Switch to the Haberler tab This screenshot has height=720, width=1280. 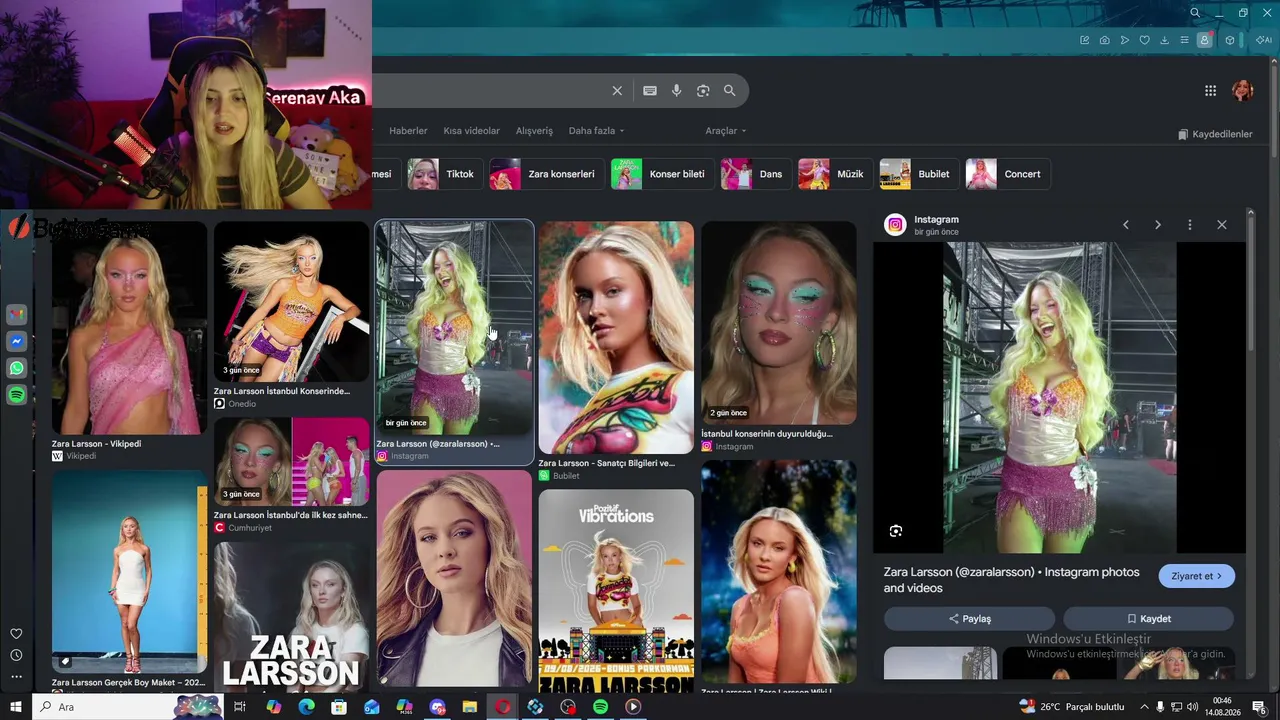pyautogui.click(x=408, y=131)
